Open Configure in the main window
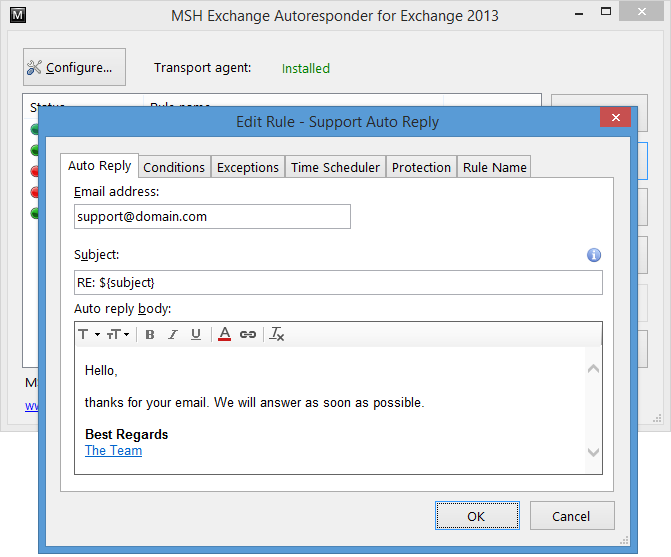 pyautogui.click(x=74, y=67)
